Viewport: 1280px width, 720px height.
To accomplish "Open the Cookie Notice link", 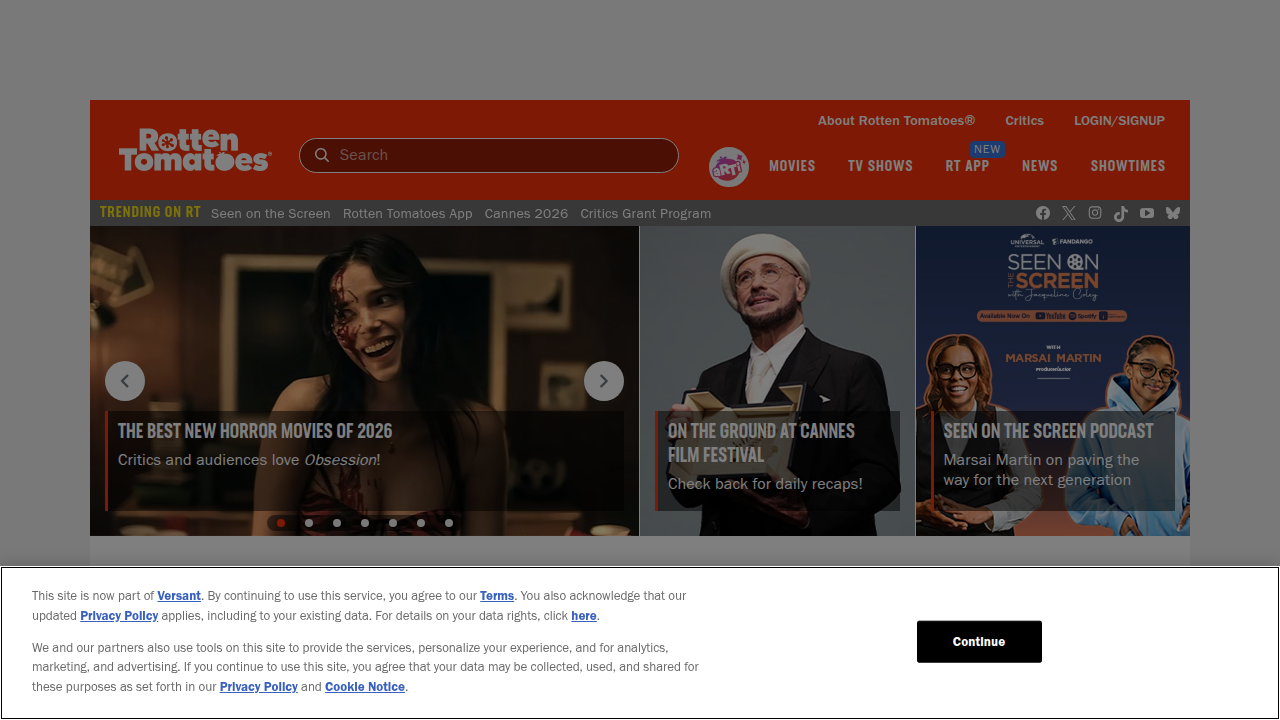I will [365, 687].
